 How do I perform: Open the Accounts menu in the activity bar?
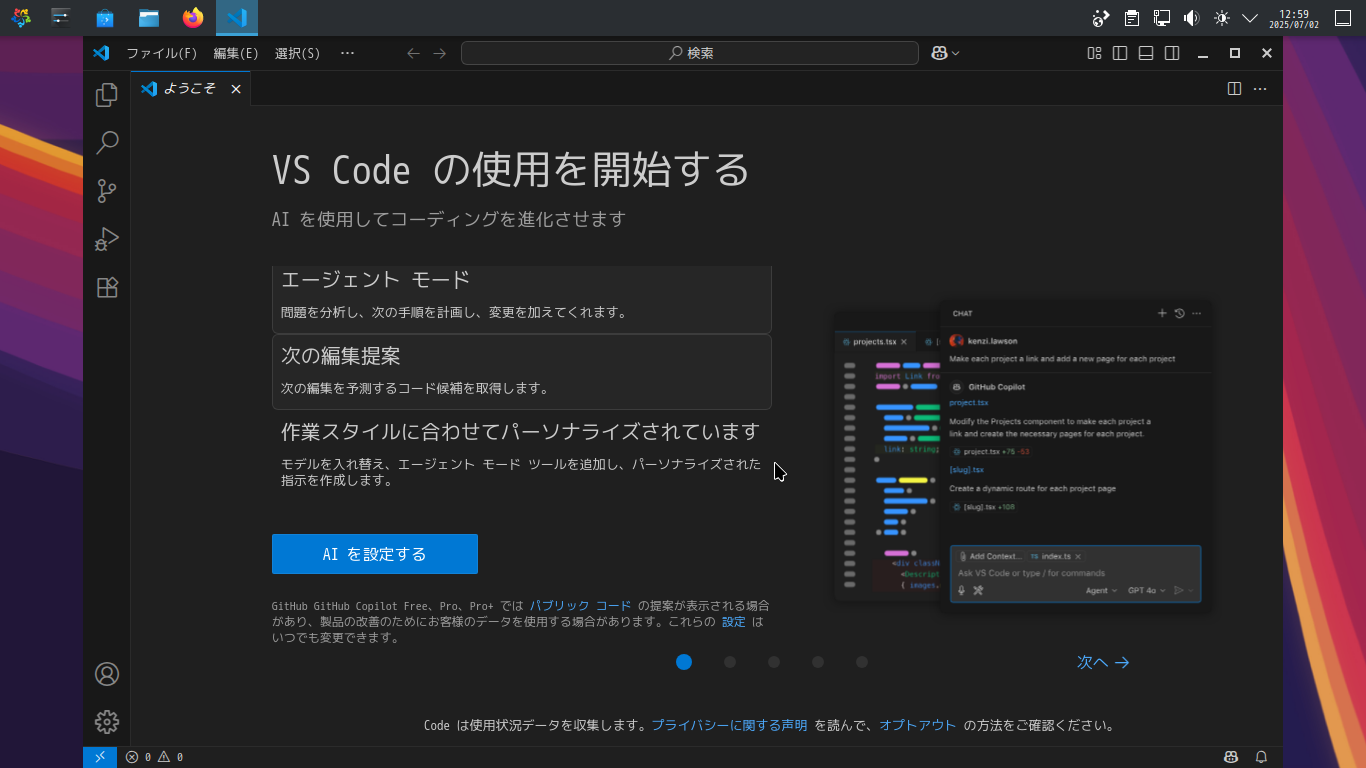pyautogui.click(x=107, y=674)
